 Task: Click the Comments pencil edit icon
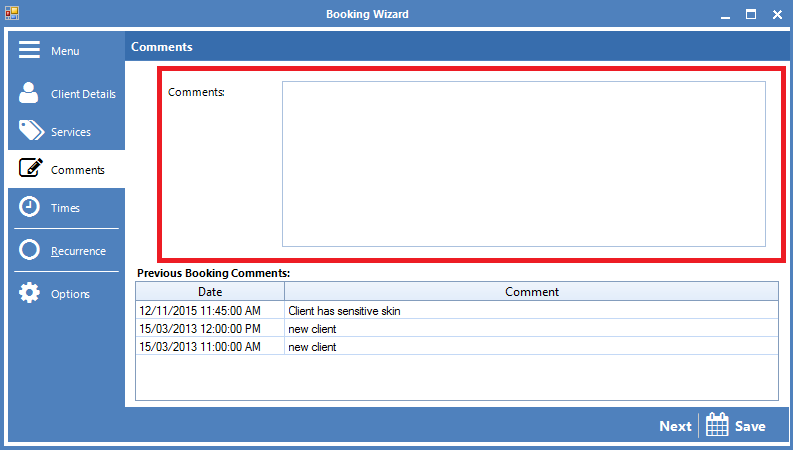(31, 169)
